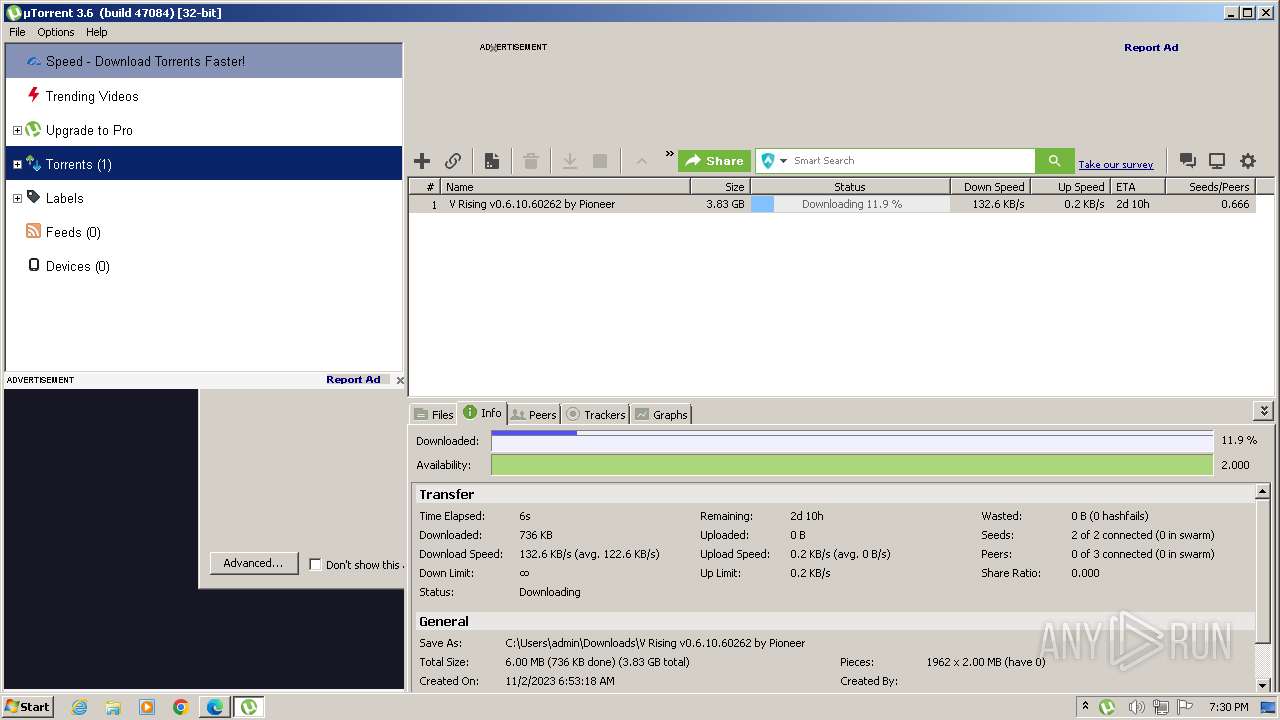Click the Labels tag icon in the sidebar

tap(34, 197)
